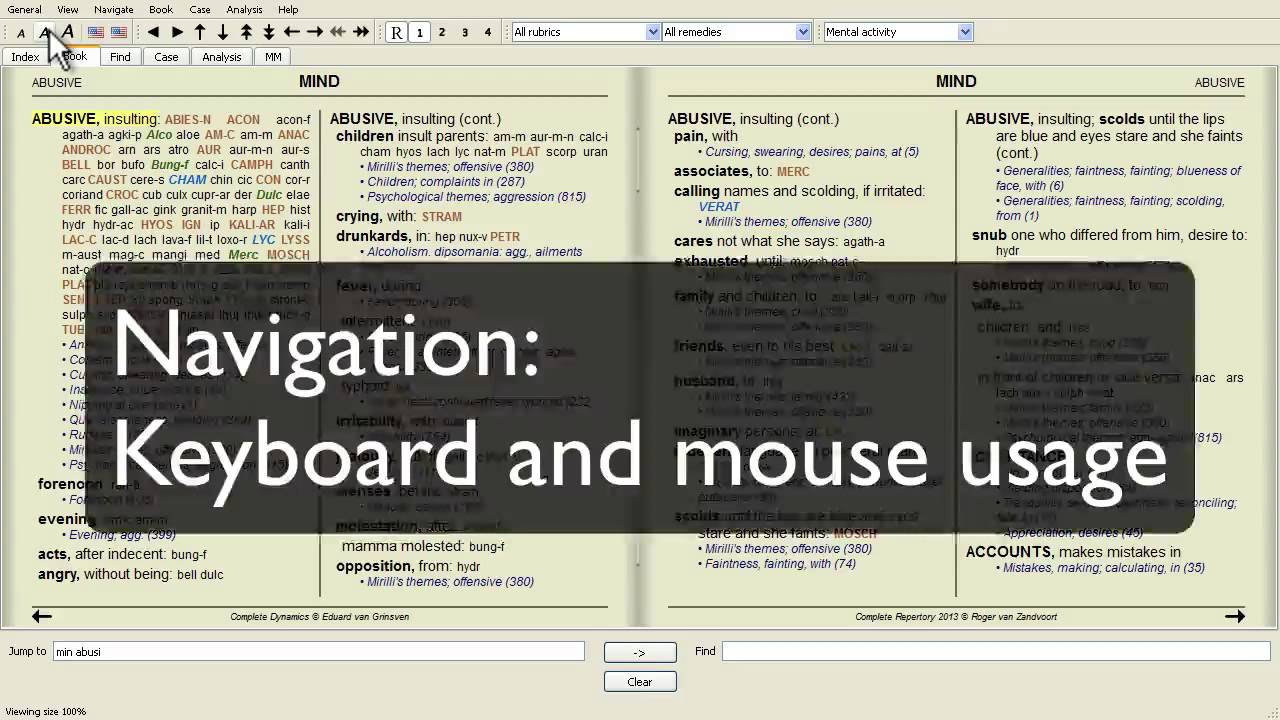Viewport: 1280px width, 720px height.
Task: Click the Clear button
Action: click(x=640, y=682)
